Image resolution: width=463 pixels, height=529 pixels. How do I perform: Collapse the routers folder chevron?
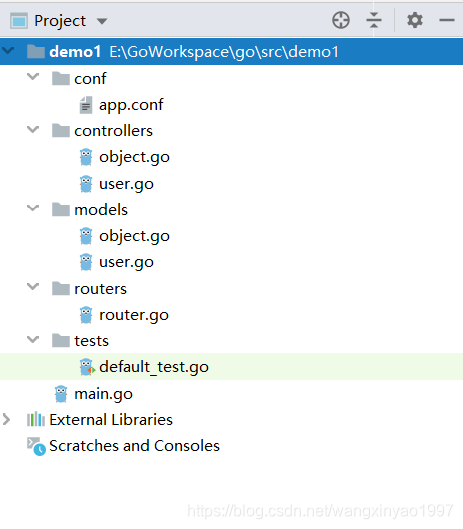(33, 287)
